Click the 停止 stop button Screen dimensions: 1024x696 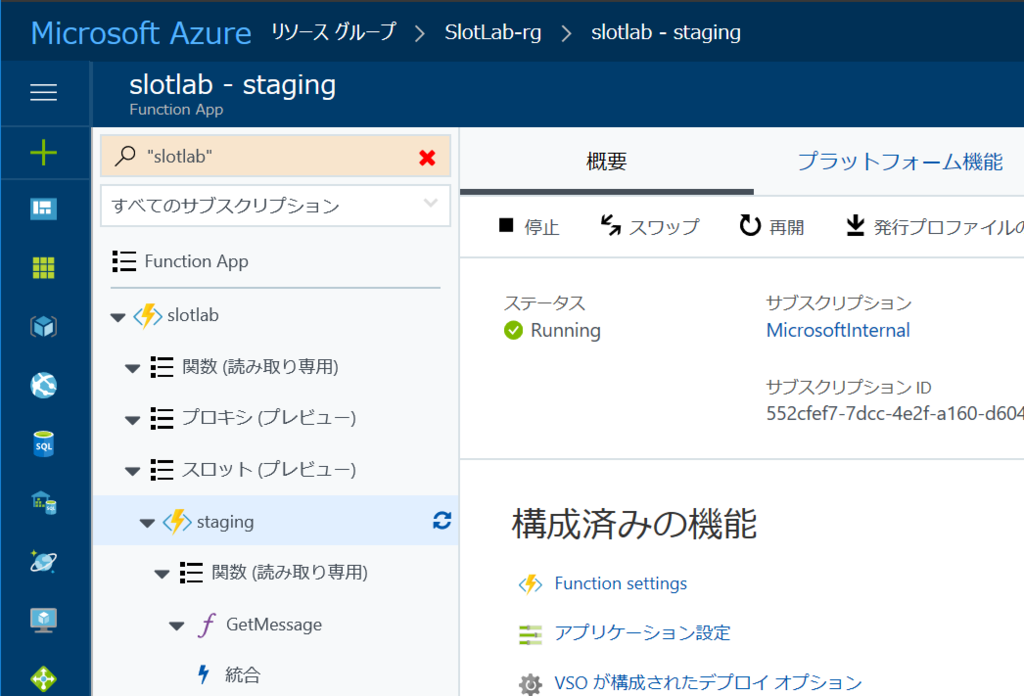(x=529, y=227)
